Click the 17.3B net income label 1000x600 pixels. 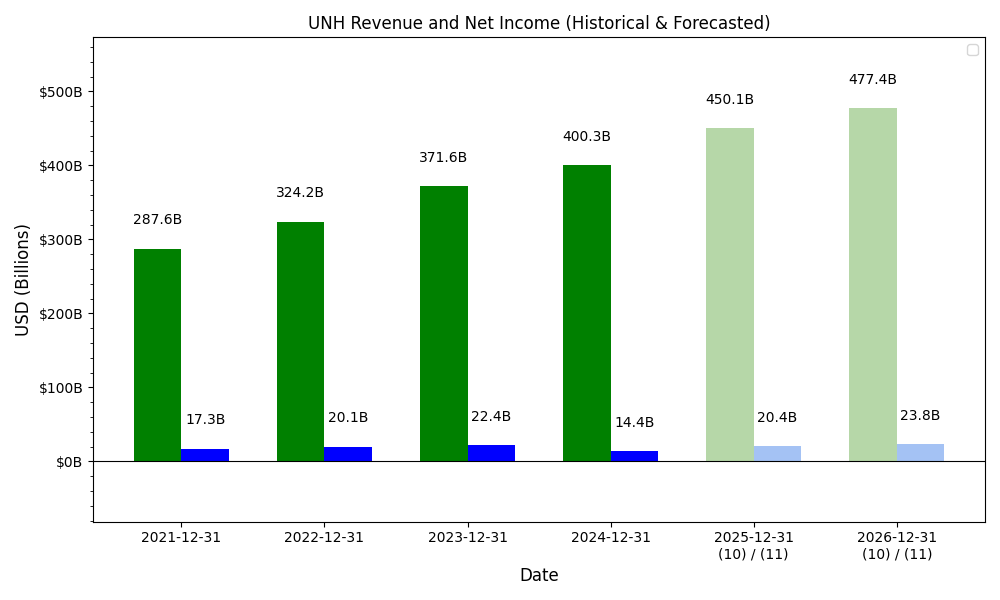[205, 420]
